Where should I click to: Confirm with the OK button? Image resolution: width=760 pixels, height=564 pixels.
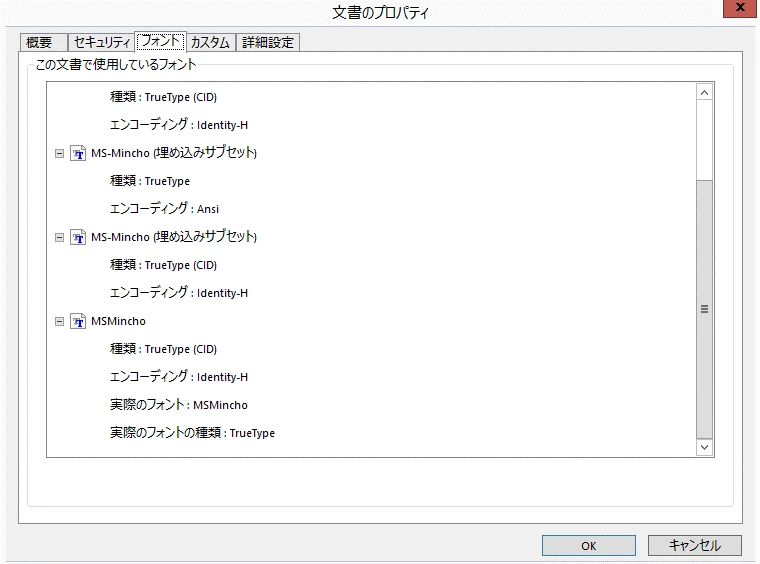588,546
